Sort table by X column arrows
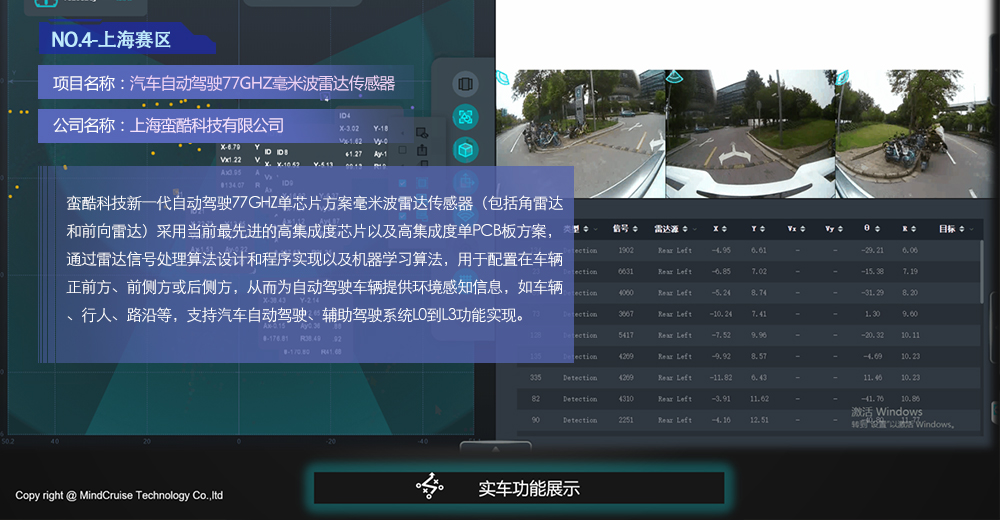This screenshot has width=1000, height=520. (x=724, y=228)
